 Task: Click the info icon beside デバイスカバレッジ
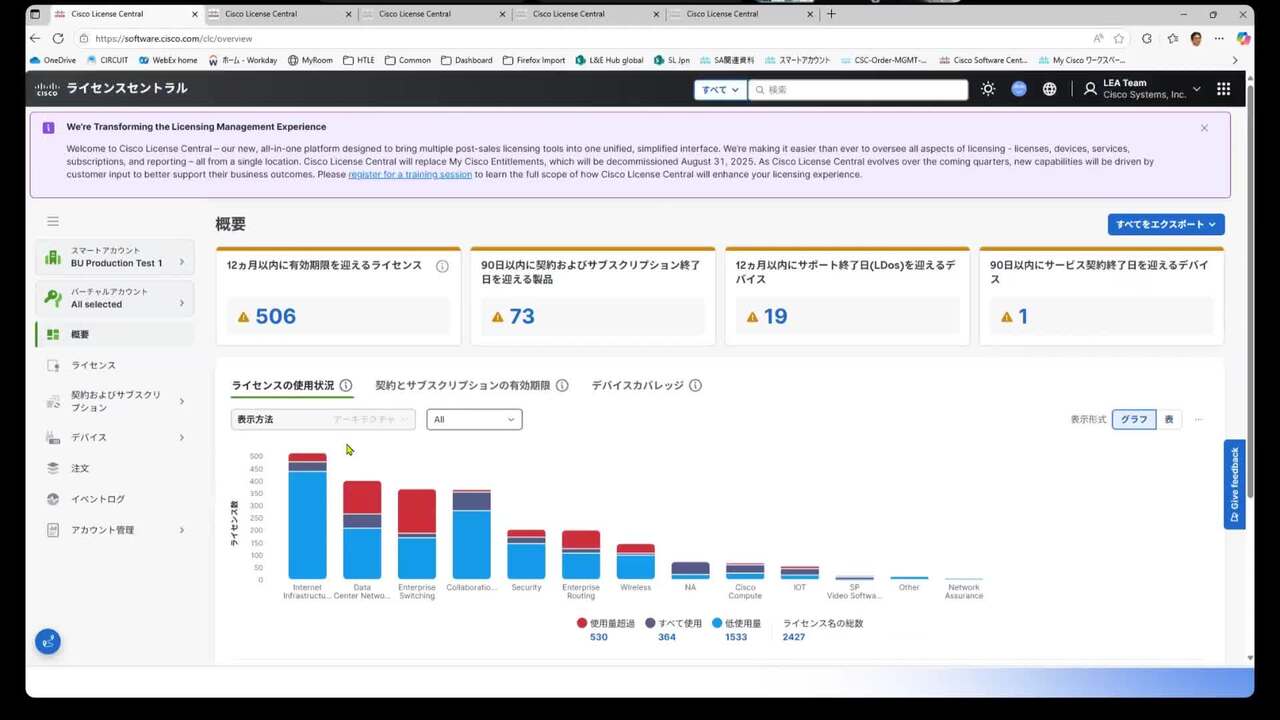[x=695, y=386]
